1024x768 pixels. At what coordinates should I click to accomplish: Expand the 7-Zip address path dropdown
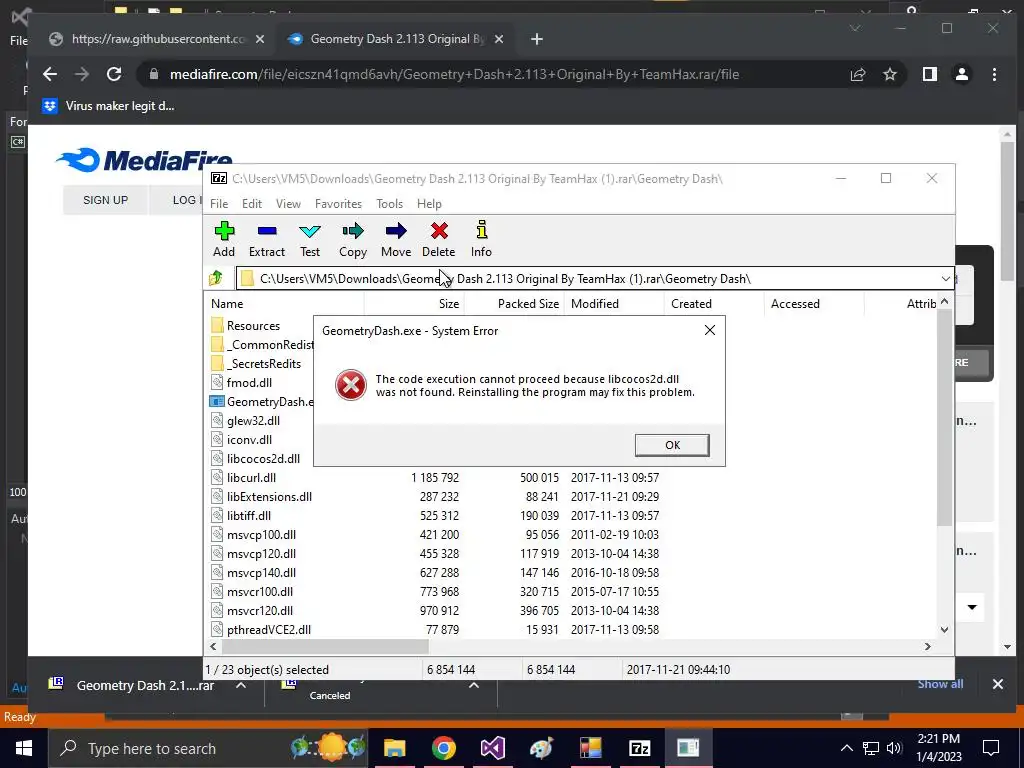point(945,279)
